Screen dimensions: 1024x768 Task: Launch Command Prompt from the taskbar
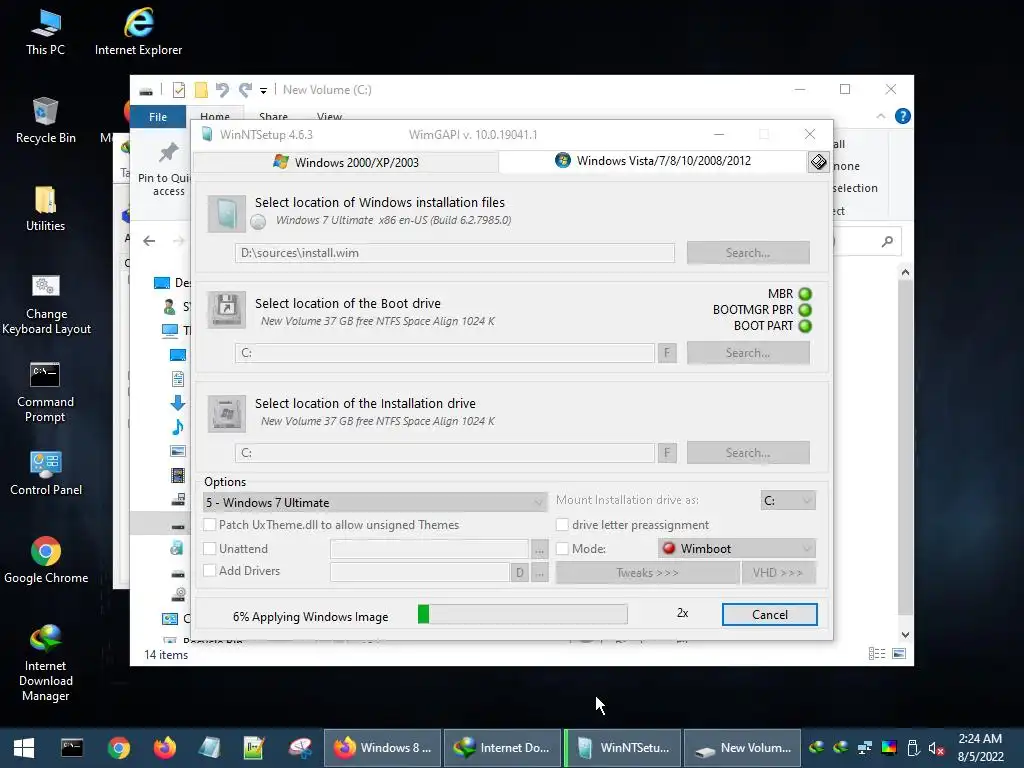pyautogui.click(x=72, y=748)
